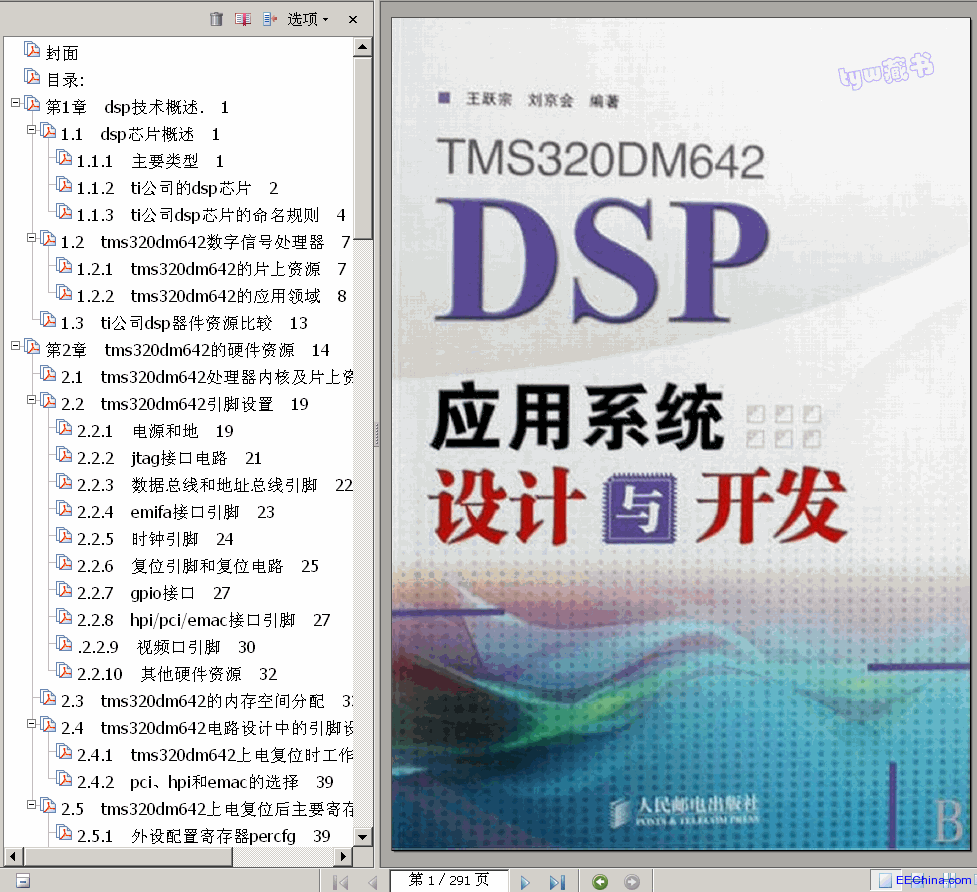This screenshot has width=977, height=892.
Task: Click the PDF icon beside bookmark 1.3
Action: pos(48,319)
